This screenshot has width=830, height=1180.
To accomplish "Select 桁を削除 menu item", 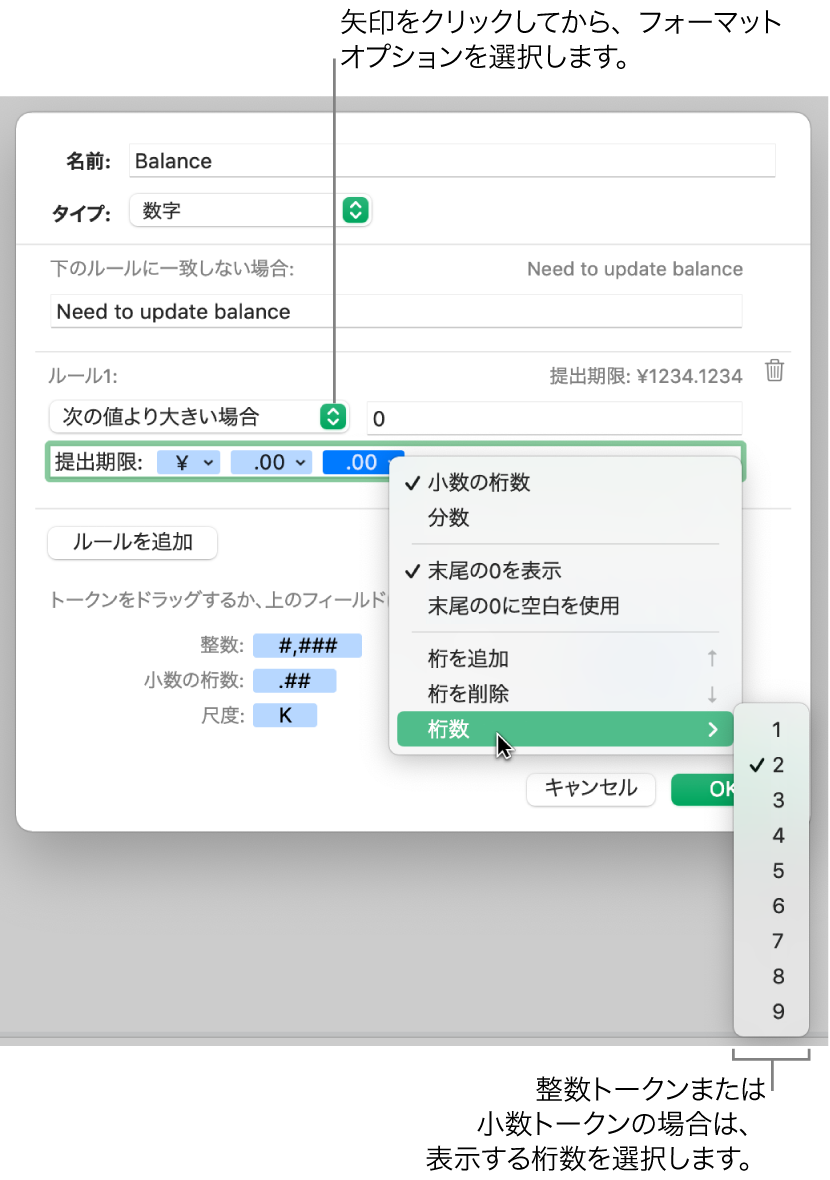I will point(565,694).
